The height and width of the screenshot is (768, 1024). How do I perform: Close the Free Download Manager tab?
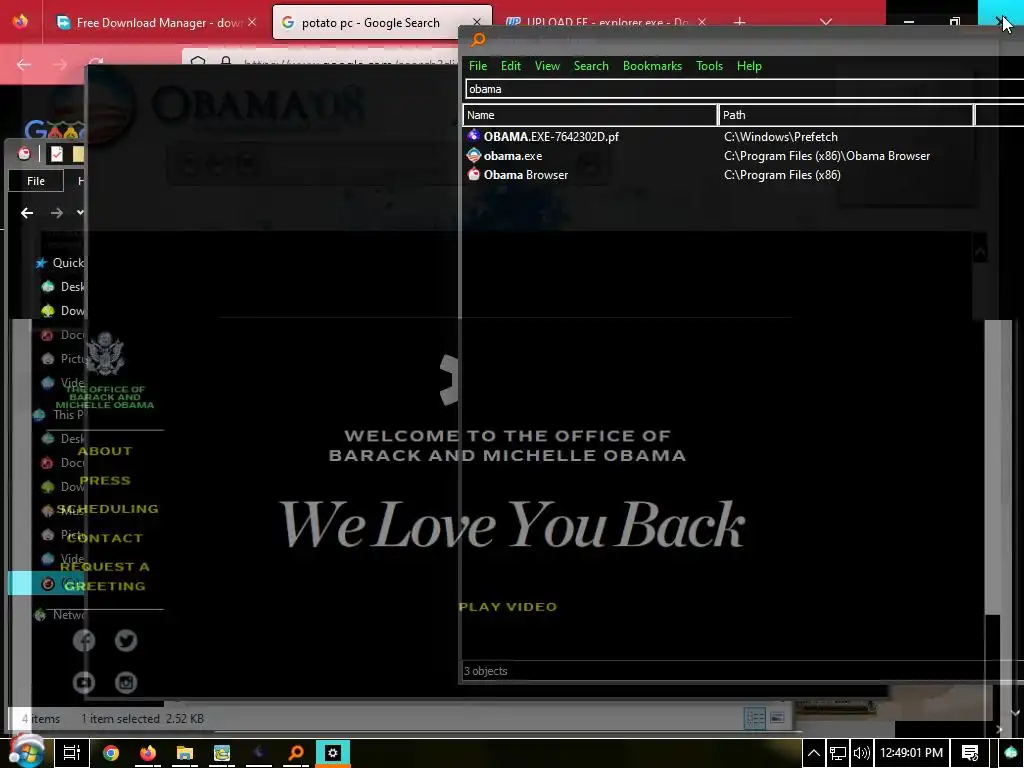(252, 22)
